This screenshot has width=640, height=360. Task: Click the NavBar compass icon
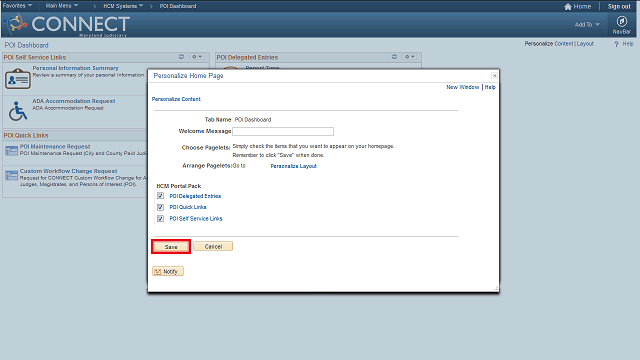[x=621, y=21]
